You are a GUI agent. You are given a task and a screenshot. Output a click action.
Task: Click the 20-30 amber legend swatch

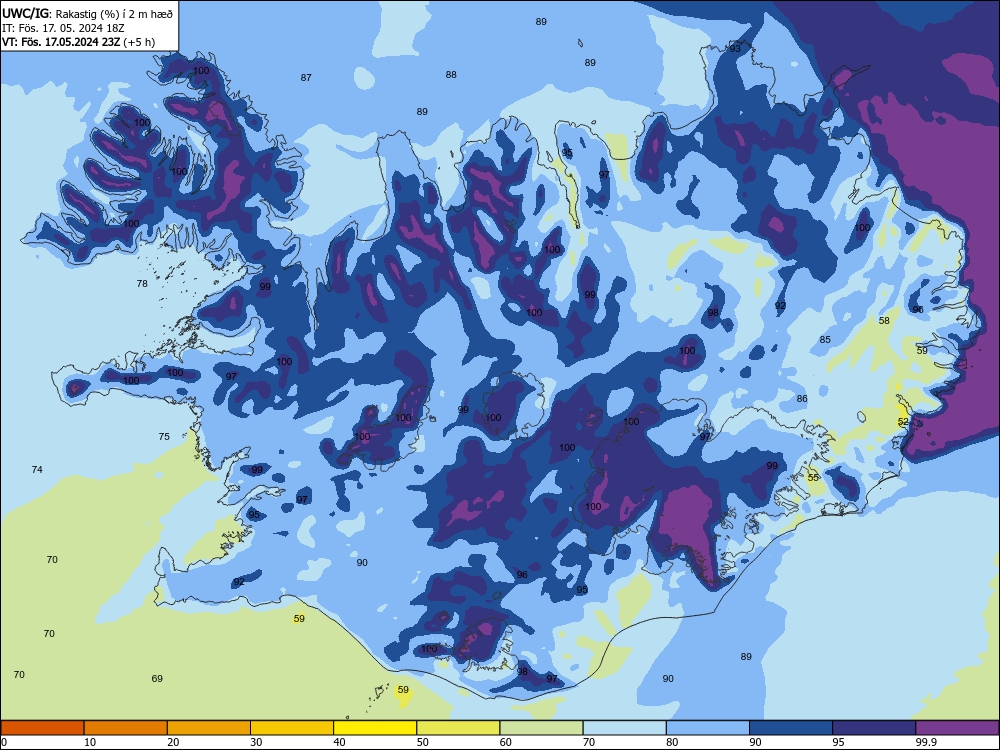click(x=209, y=728)
